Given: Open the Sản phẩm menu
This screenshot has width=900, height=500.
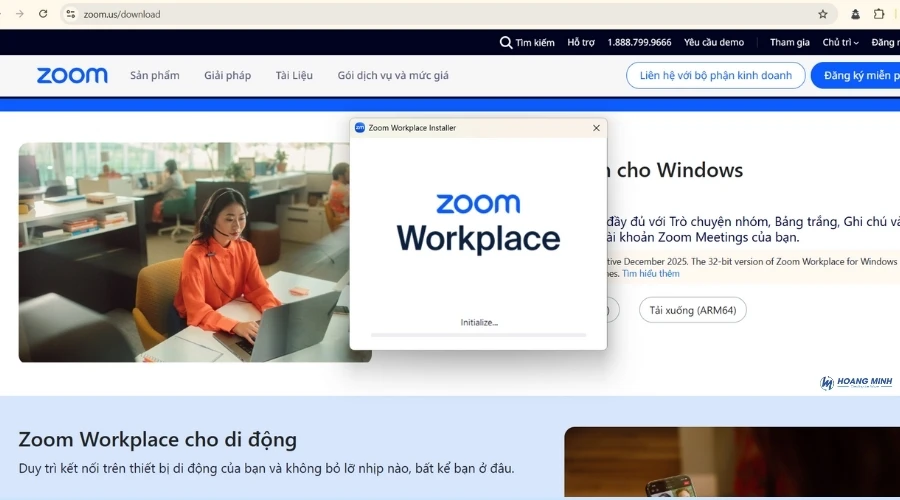Looking at the screenshot, I should point(155,75).
